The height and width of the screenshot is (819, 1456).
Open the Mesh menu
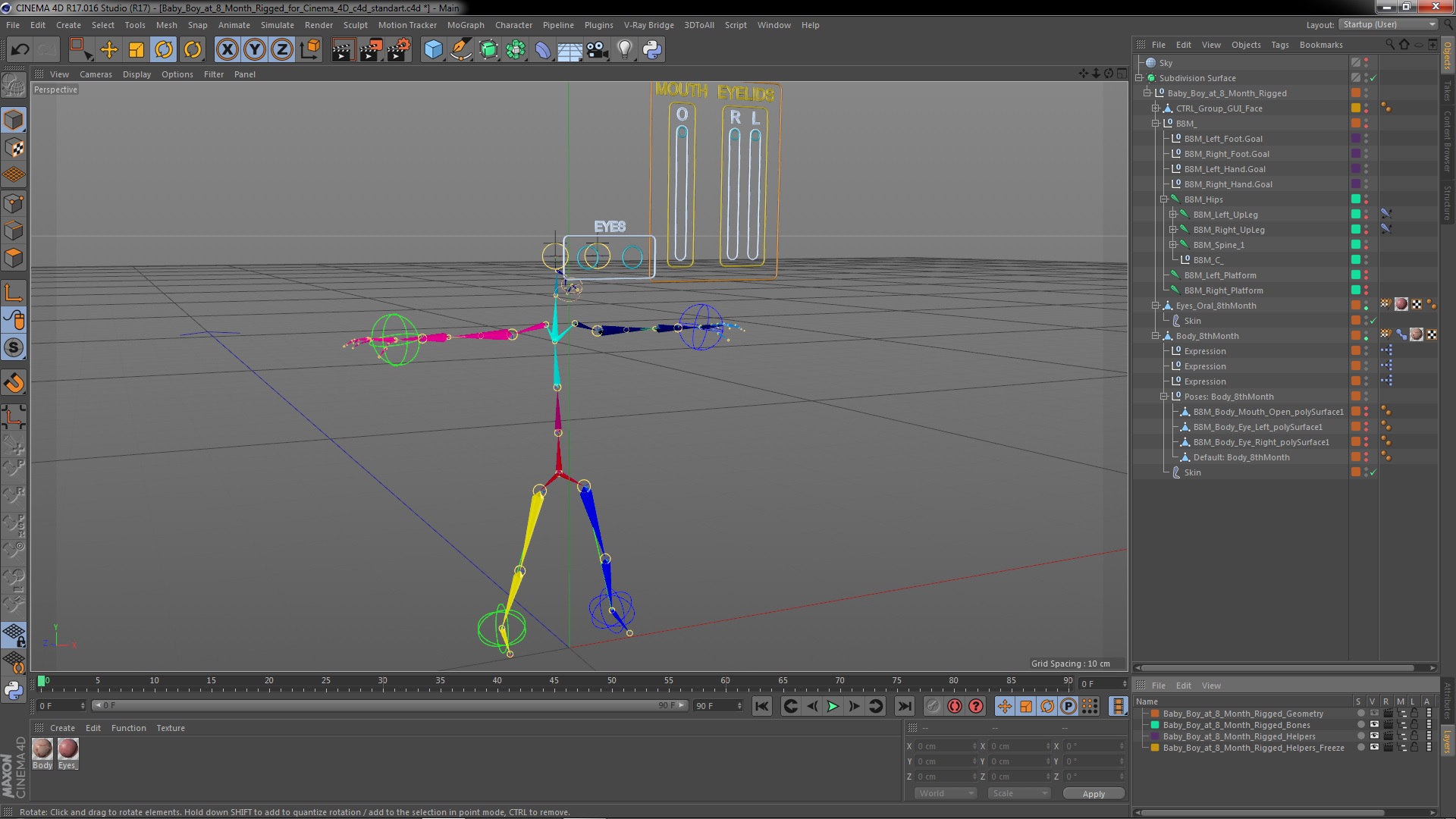click(x=166, y=25)
